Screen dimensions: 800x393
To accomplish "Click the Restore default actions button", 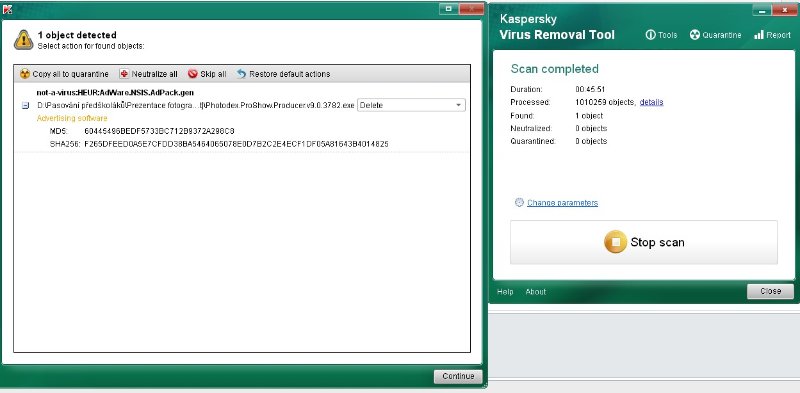I will [x=283, y=74].
